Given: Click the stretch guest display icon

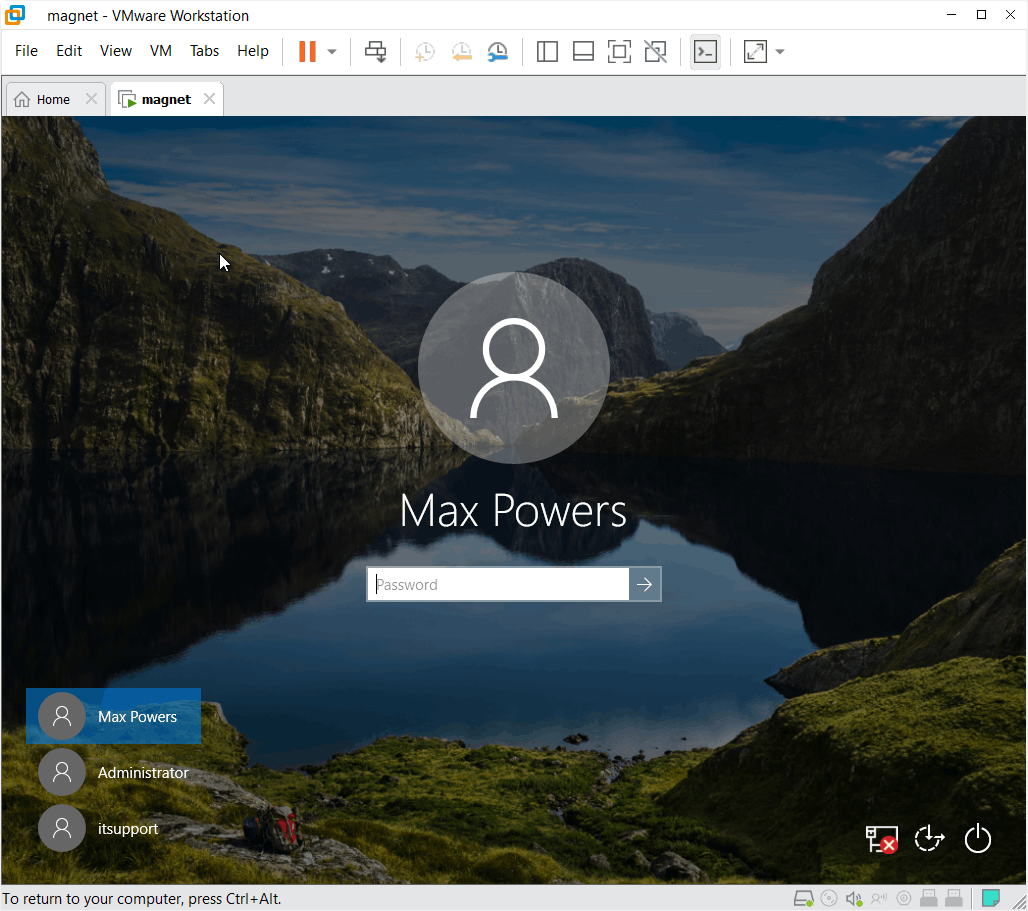Looking at the screenshot, I should [x=755, y=51].
